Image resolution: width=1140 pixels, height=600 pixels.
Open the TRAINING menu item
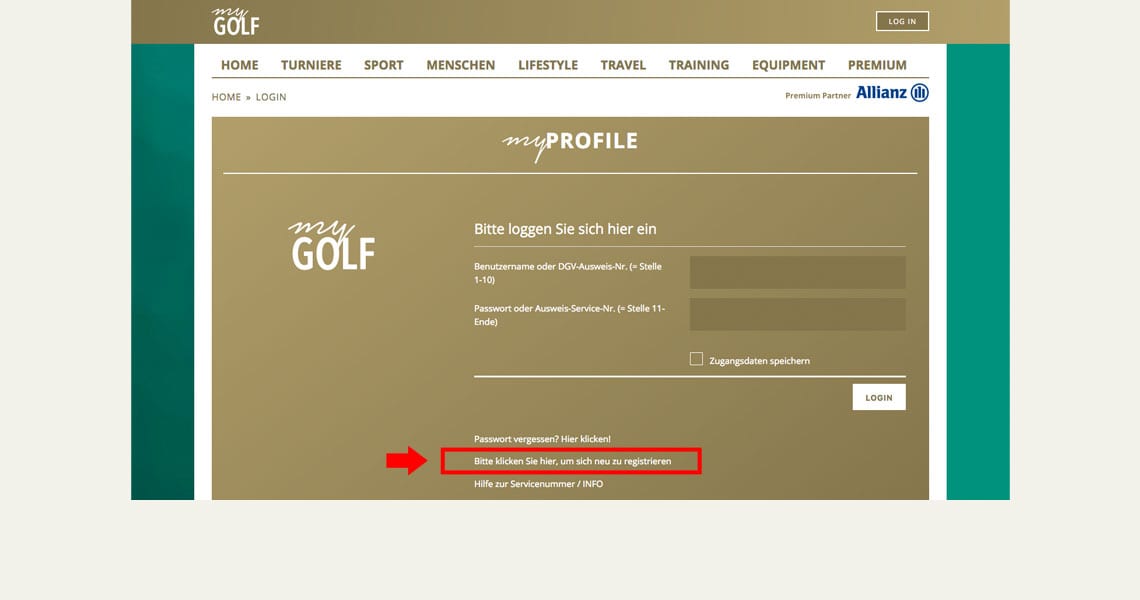pos(699,65)
